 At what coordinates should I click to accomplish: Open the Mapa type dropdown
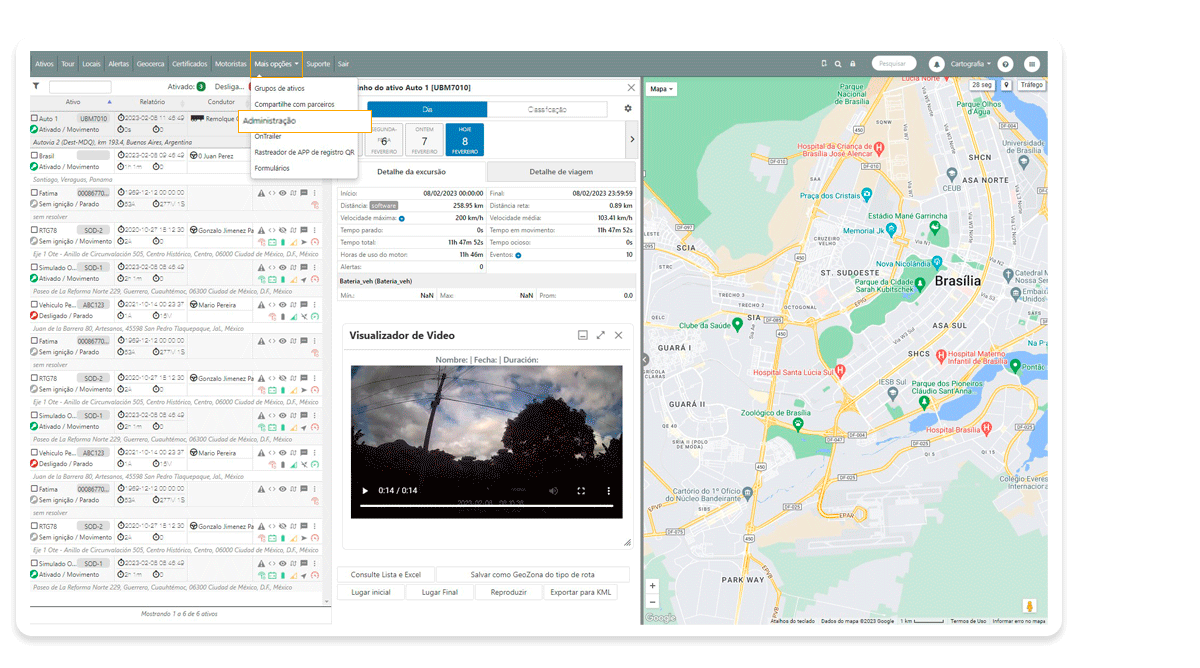pyautogui.click(x=661, y=89)
